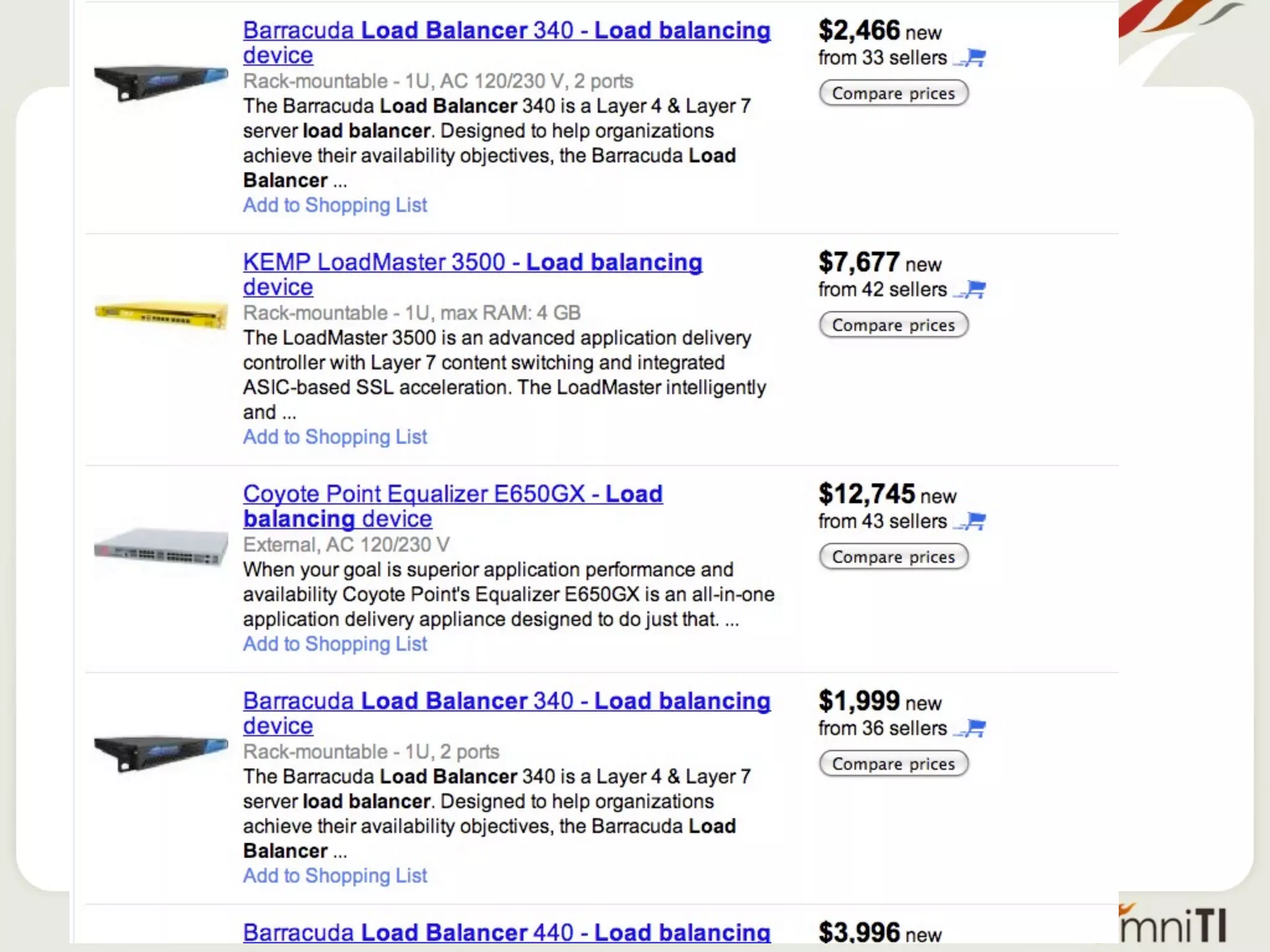Open the $1,999 Barracuda Load Balancer 340 title link
The width and height of the screenshot is (1270, 952).
(506, 702)
